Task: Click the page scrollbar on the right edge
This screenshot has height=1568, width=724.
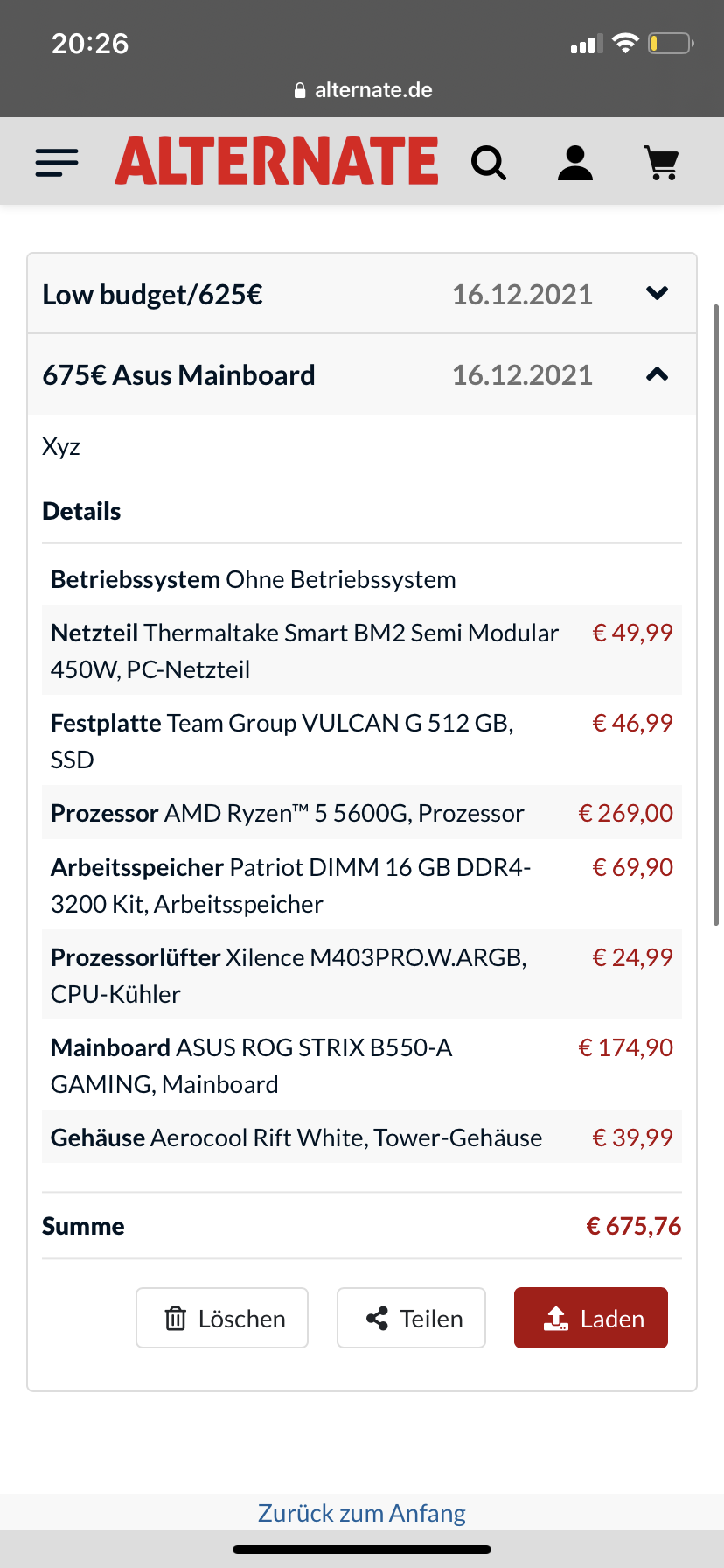Action: (x=716, y=614)
